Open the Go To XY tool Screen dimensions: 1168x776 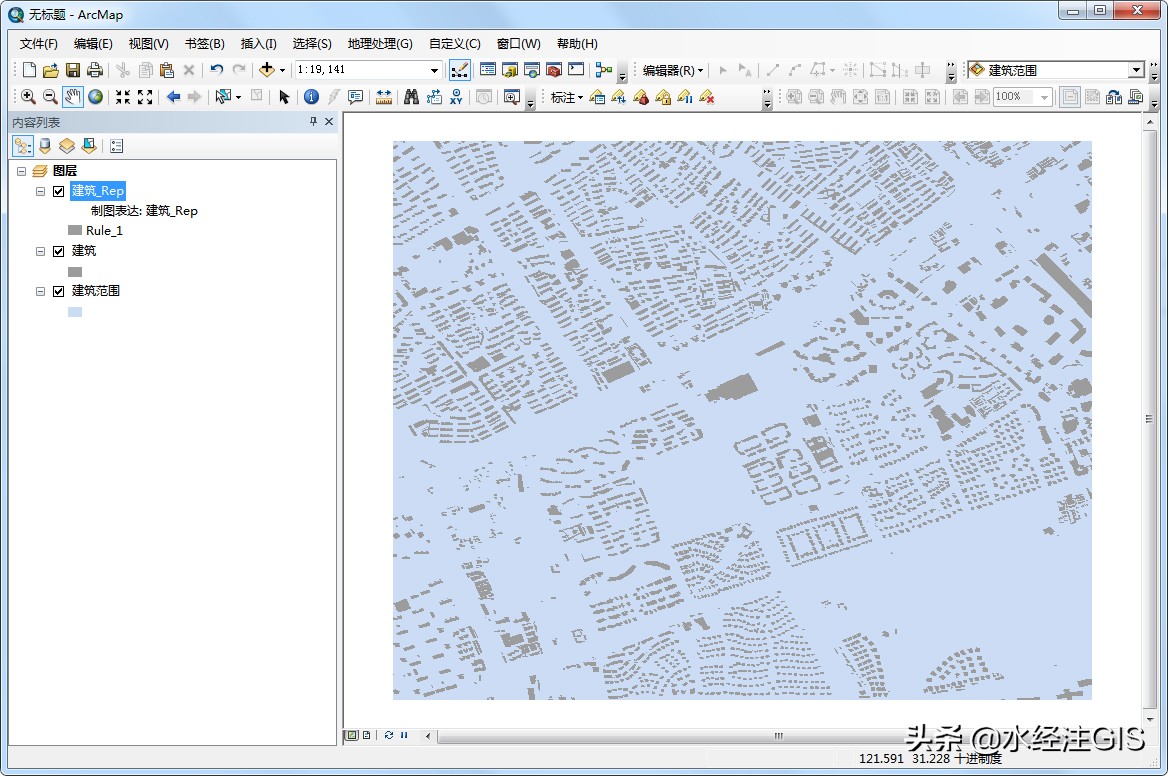tap(457, 97)
